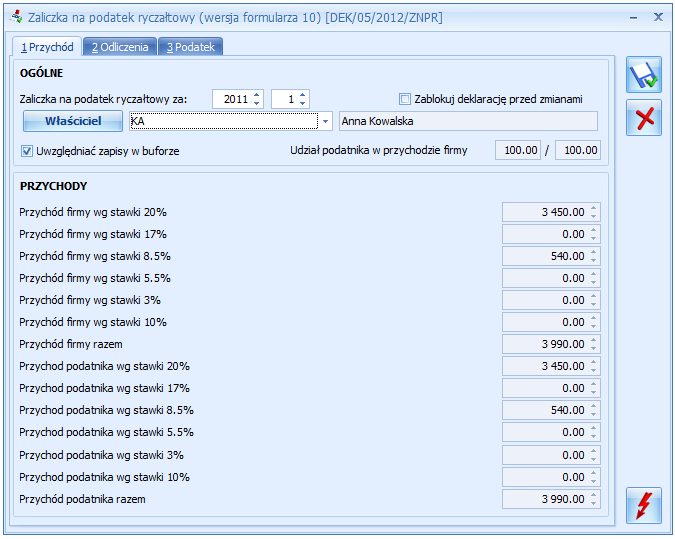This screenshot has height=539, width=675.
Task: Click label Udział podatnika w przychodzie firmy
Action: coord(378,150)
